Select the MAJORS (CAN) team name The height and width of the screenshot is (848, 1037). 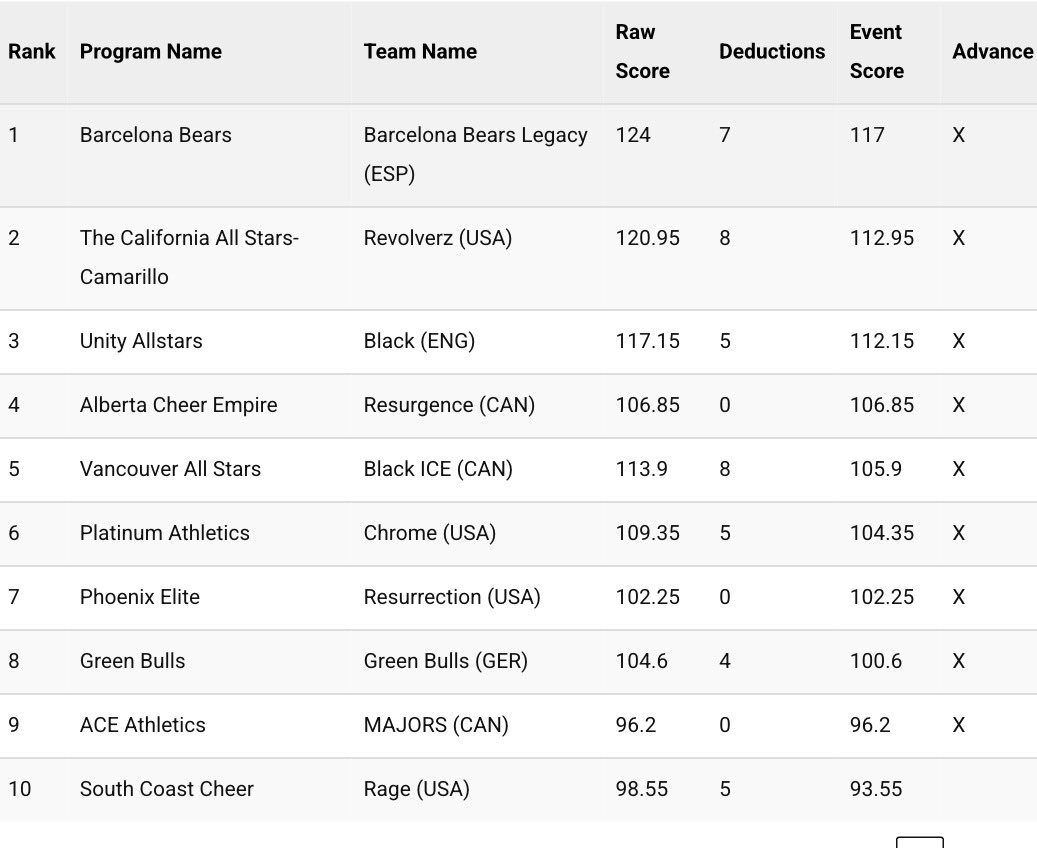point(436,725)
